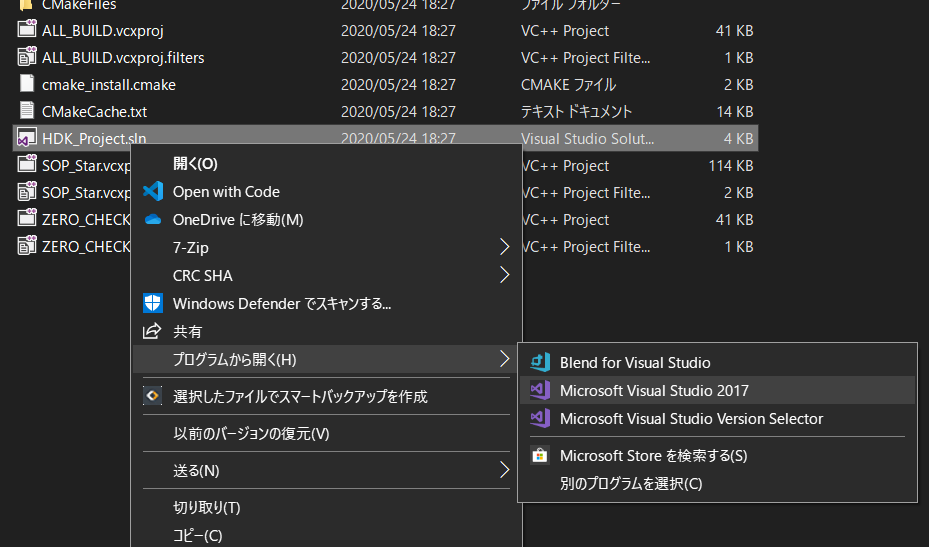
Task: Click the Visual Studio Solut... type cell
Action: pyautogui.click(x=587, y=139)
